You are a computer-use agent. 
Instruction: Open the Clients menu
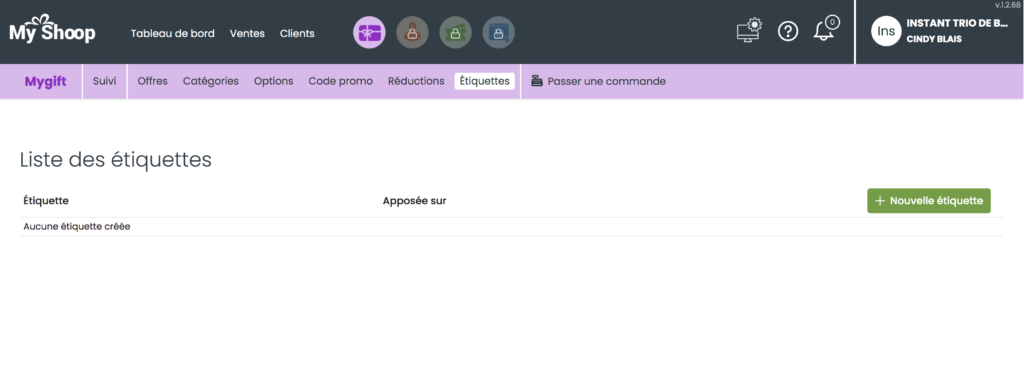297,33
